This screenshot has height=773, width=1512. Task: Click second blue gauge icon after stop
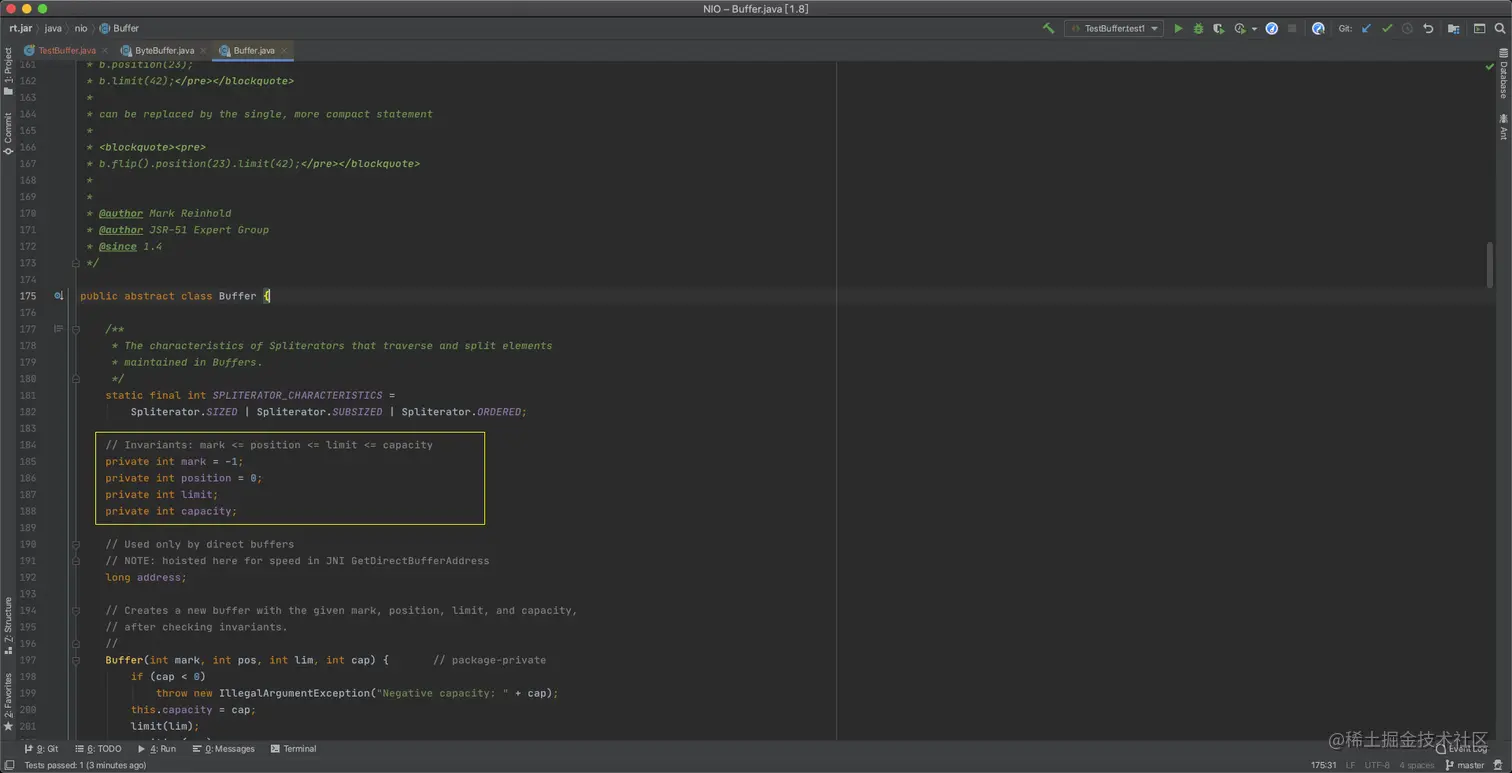tap(1318, 29)
